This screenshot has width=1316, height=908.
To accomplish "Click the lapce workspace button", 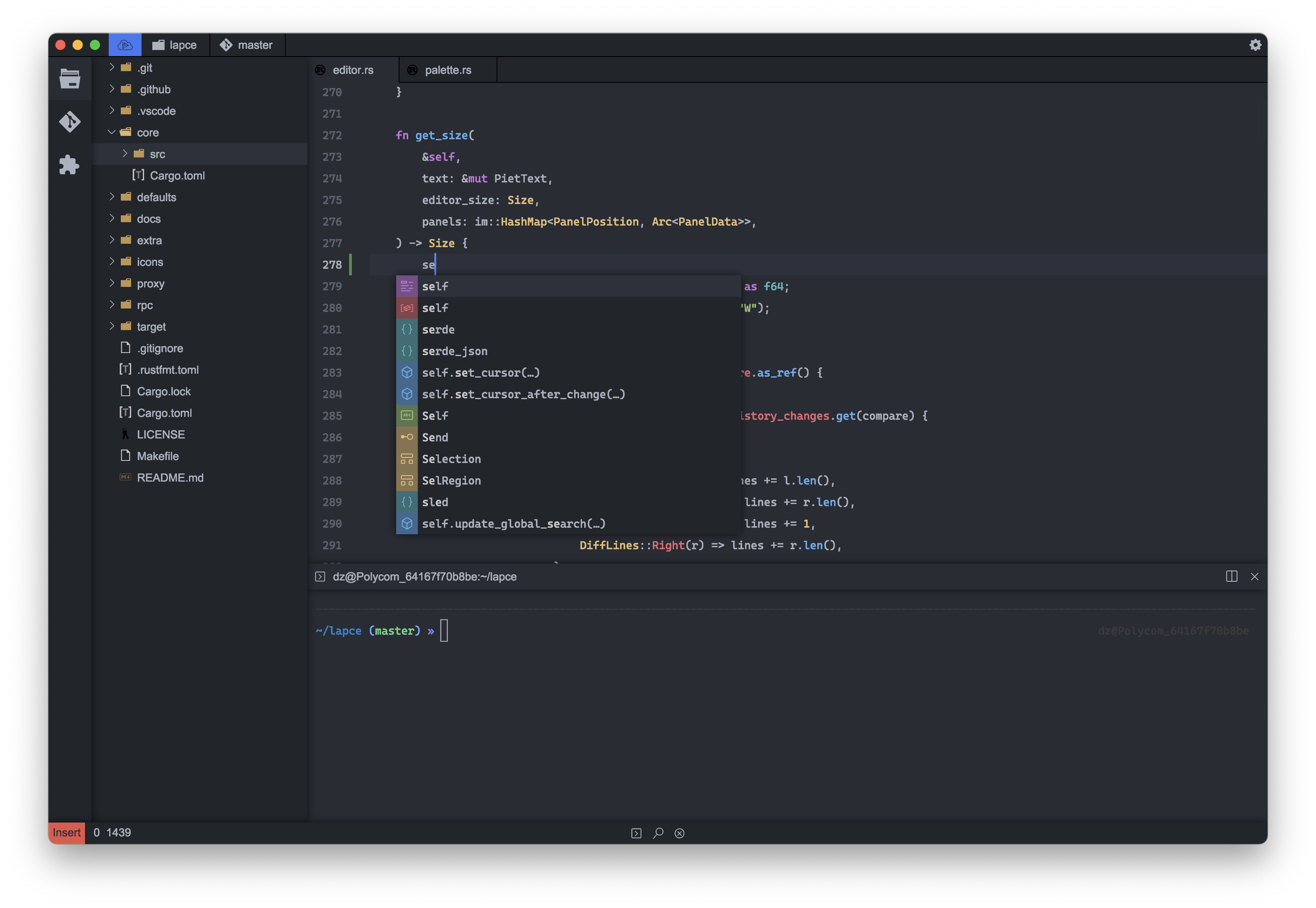I will tap(175, 45).
